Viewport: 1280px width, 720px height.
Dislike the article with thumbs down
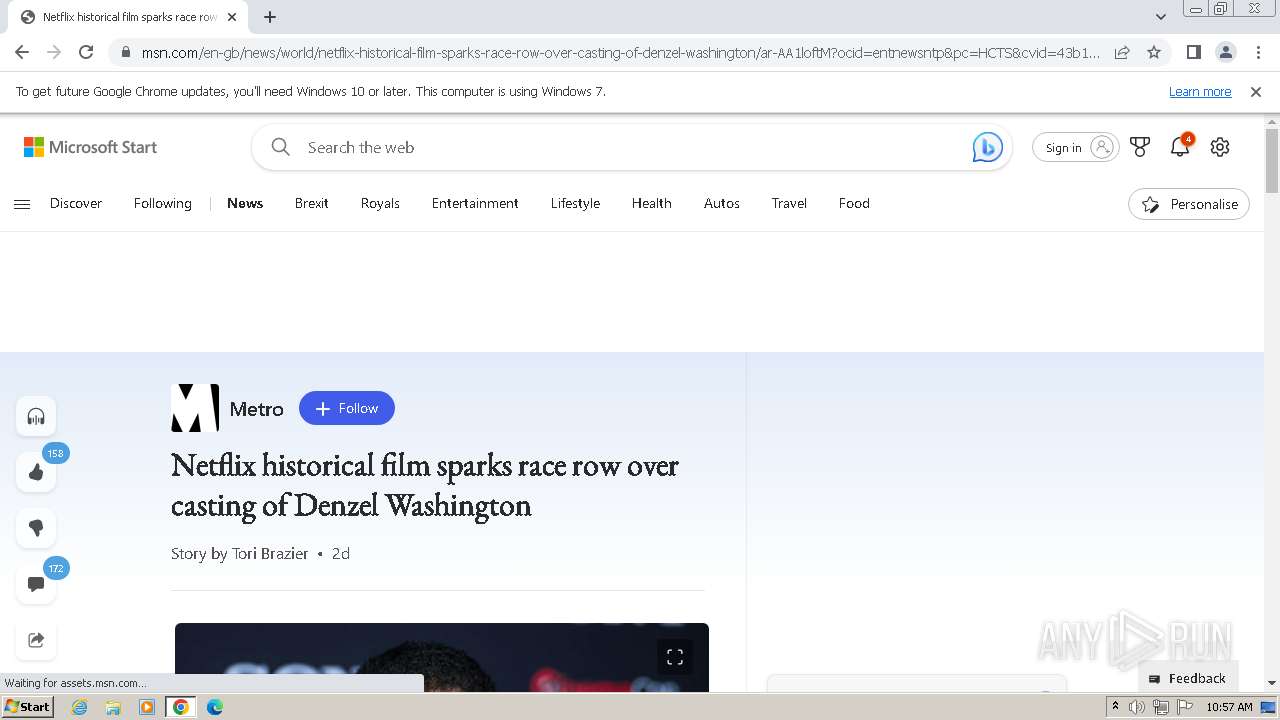36,528
